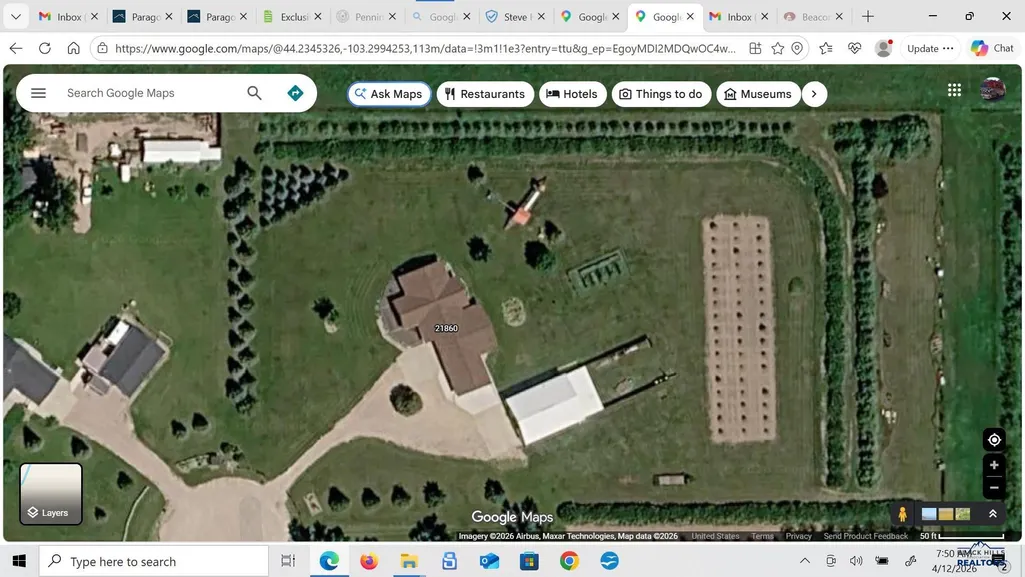Expand the imagery options chevron near Pegman
The height and width of the screenshot is (577, 1025).
click(x=992, y=514)
